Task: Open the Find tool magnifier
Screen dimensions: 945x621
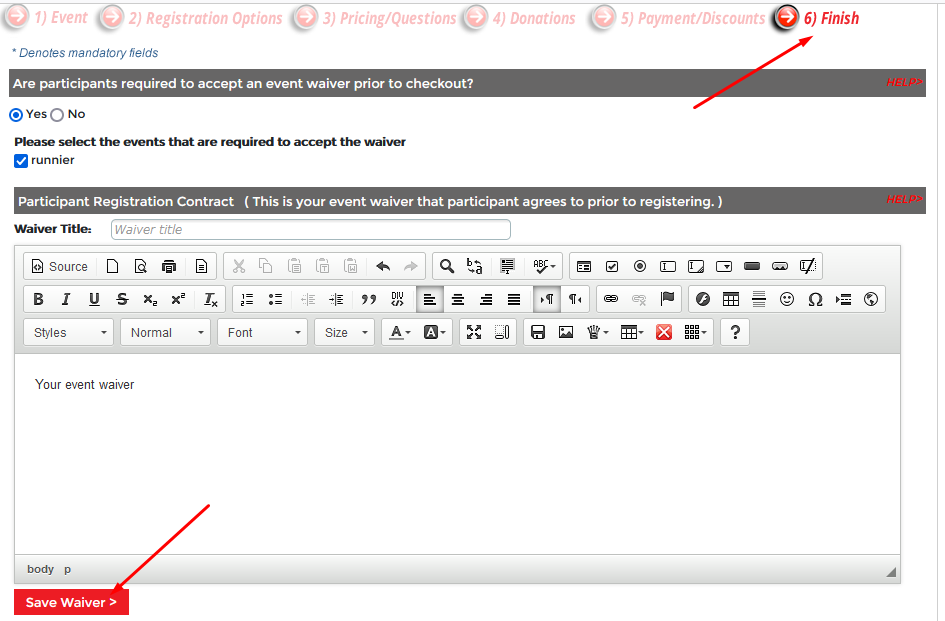Action: (447, 266)
